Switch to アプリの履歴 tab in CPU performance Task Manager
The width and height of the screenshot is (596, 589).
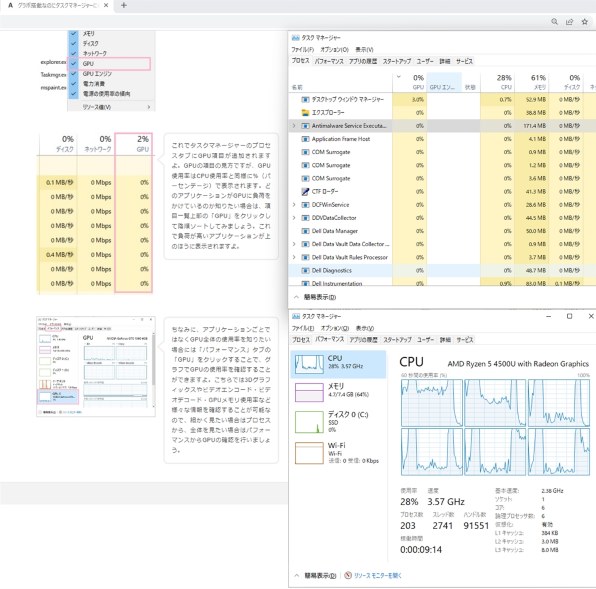[x=363, y=340]
